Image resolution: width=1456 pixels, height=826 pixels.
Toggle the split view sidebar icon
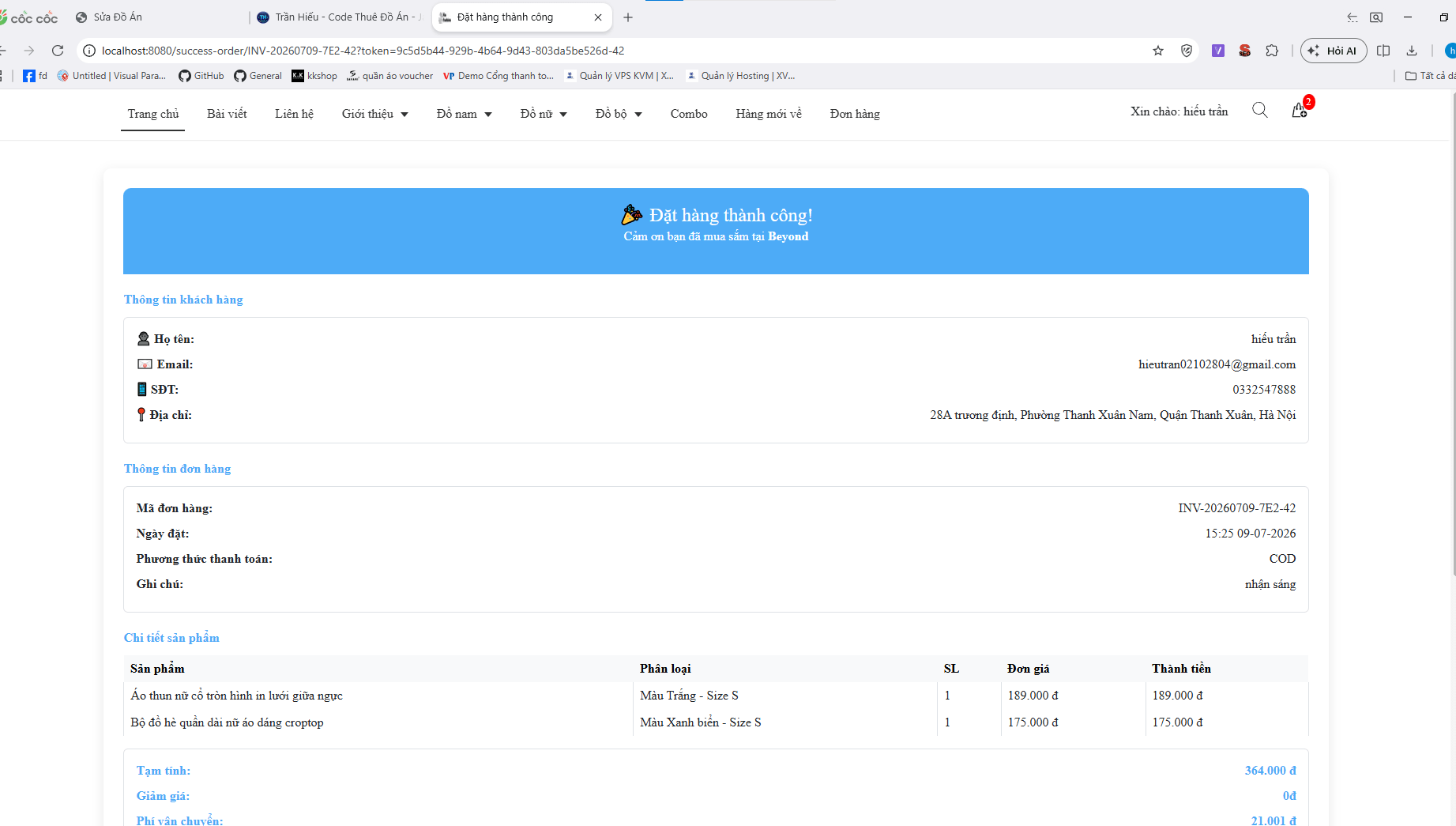click(x=1383, y=51)
